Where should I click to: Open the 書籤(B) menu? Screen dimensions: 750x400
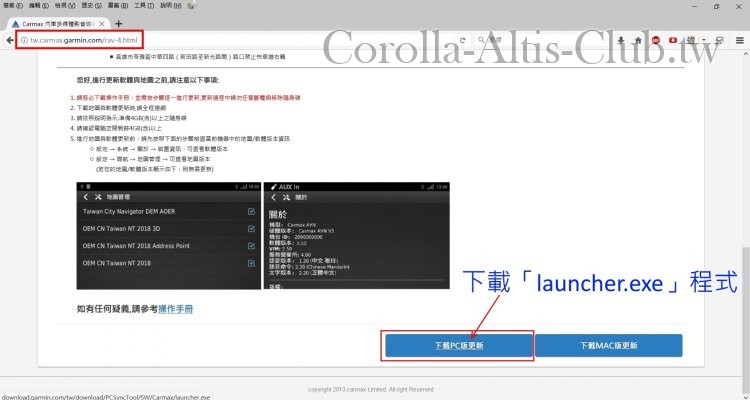118,6
